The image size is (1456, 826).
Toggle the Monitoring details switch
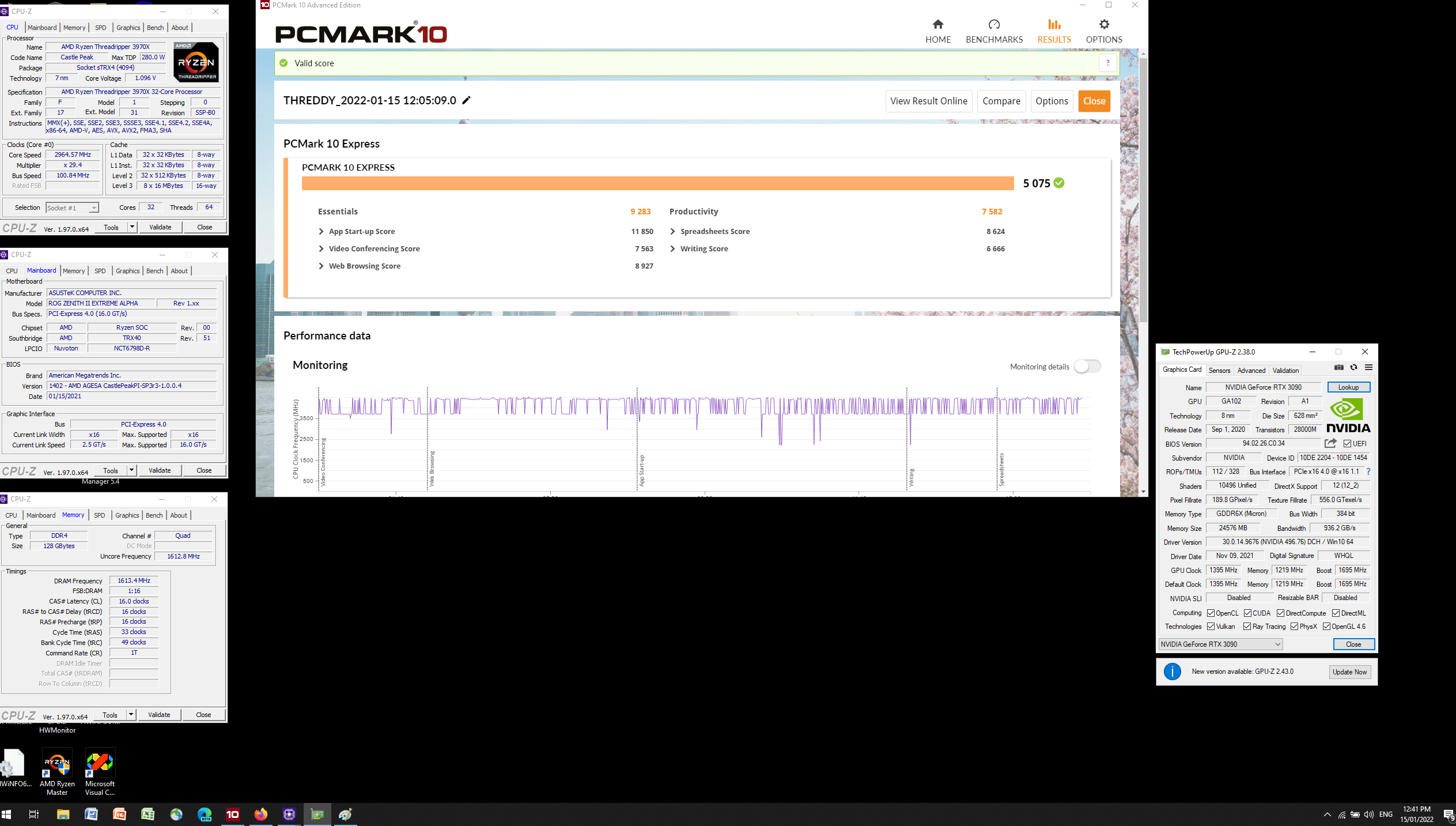pyautogui.click(x=1088, y=366)
